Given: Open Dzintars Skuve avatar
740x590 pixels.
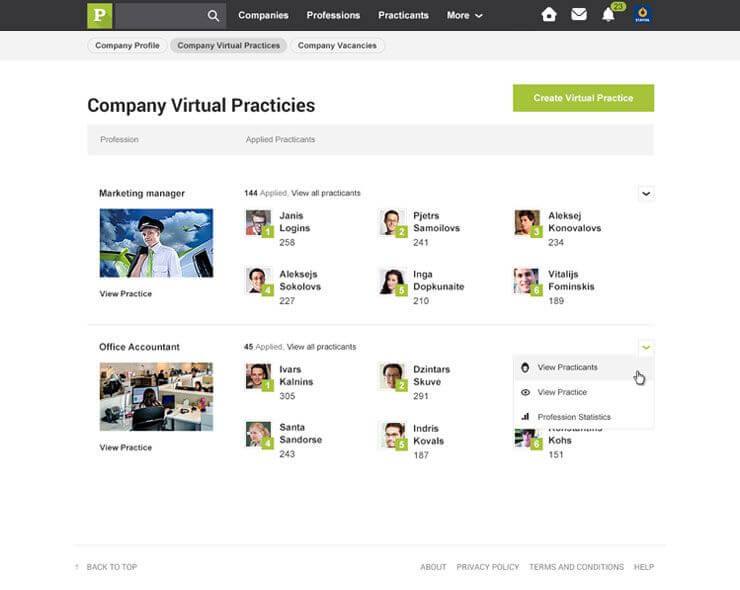Looking at the screenshot, I should point(392,376).
